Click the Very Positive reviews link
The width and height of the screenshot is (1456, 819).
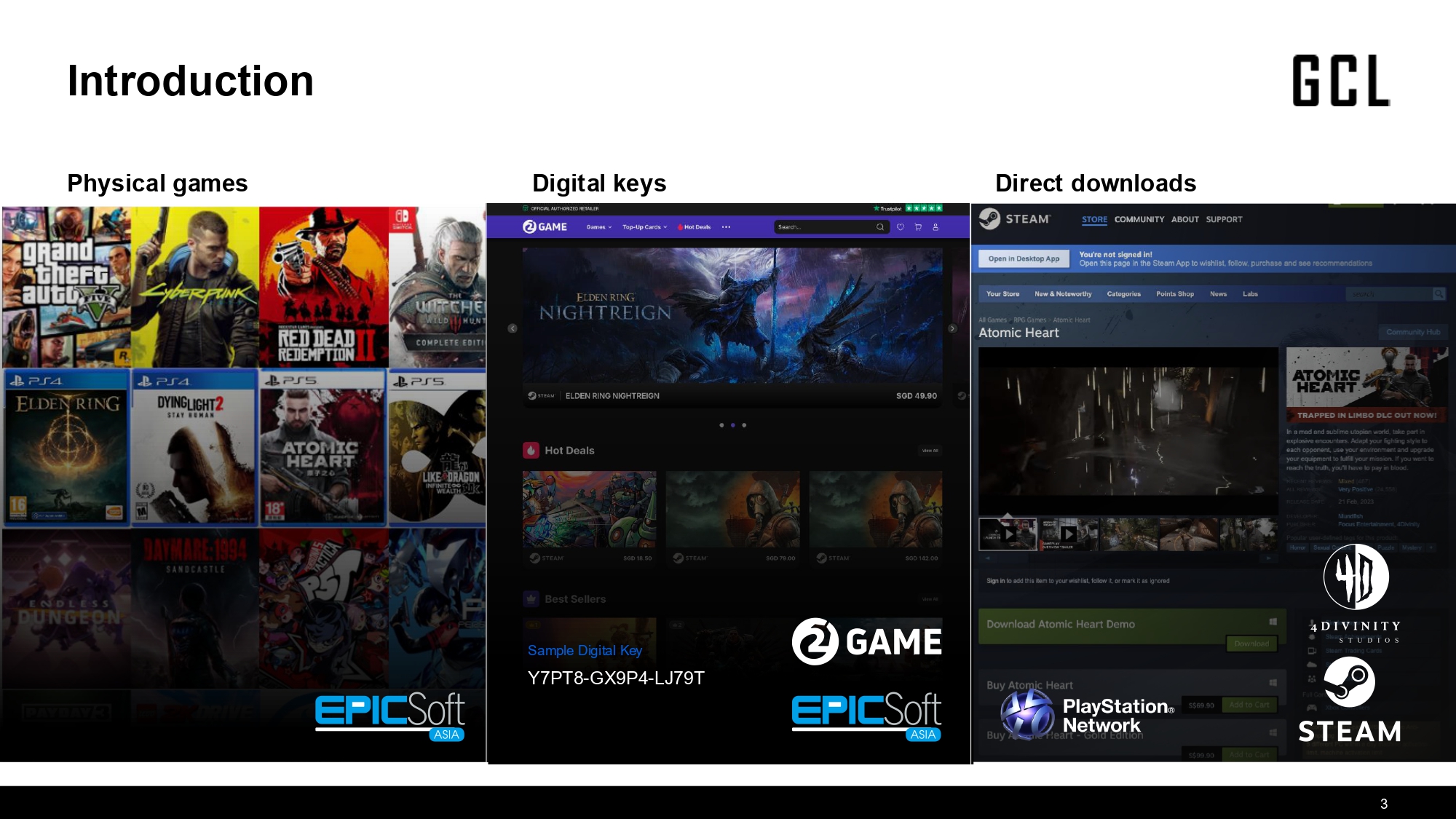(1356, 489)
